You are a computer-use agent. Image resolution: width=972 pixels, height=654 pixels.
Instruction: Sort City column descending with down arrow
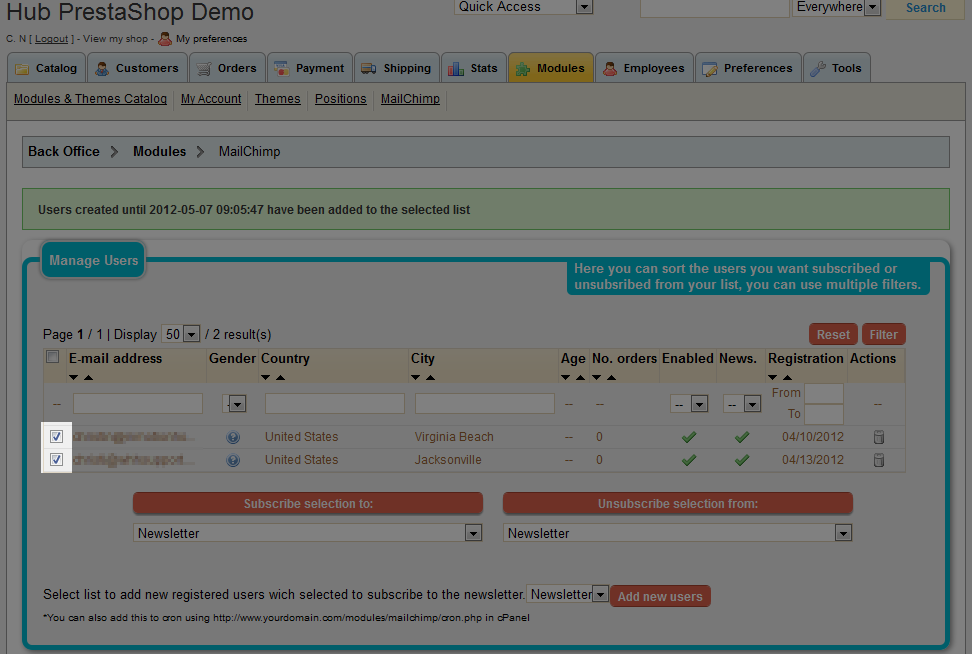point(416,377)
